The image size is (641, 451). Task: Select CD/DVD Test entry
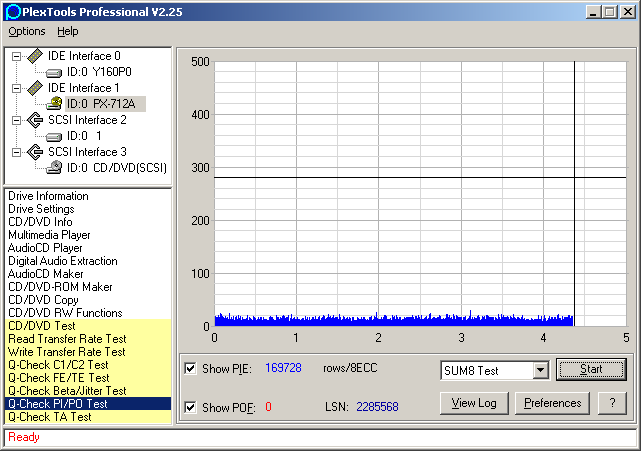[88, 326]
